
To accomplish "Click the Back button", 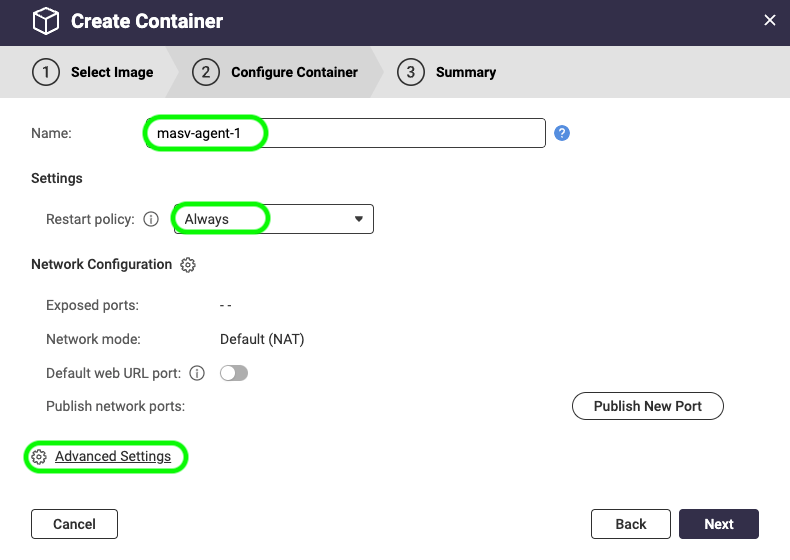I will [630, 524].
